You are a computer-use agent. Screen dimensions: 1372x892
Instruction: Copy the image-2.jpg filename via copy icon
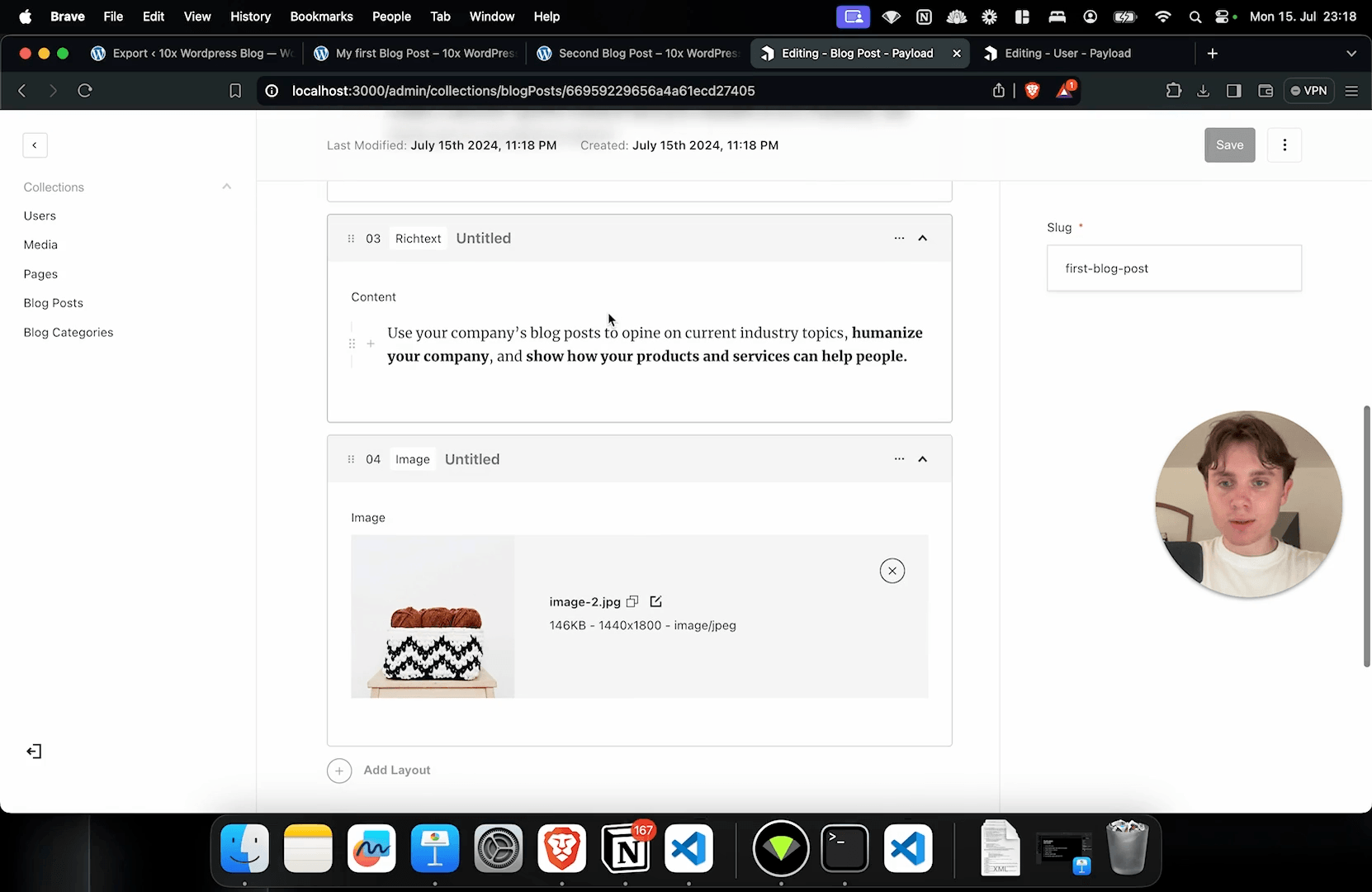[632, 601]
